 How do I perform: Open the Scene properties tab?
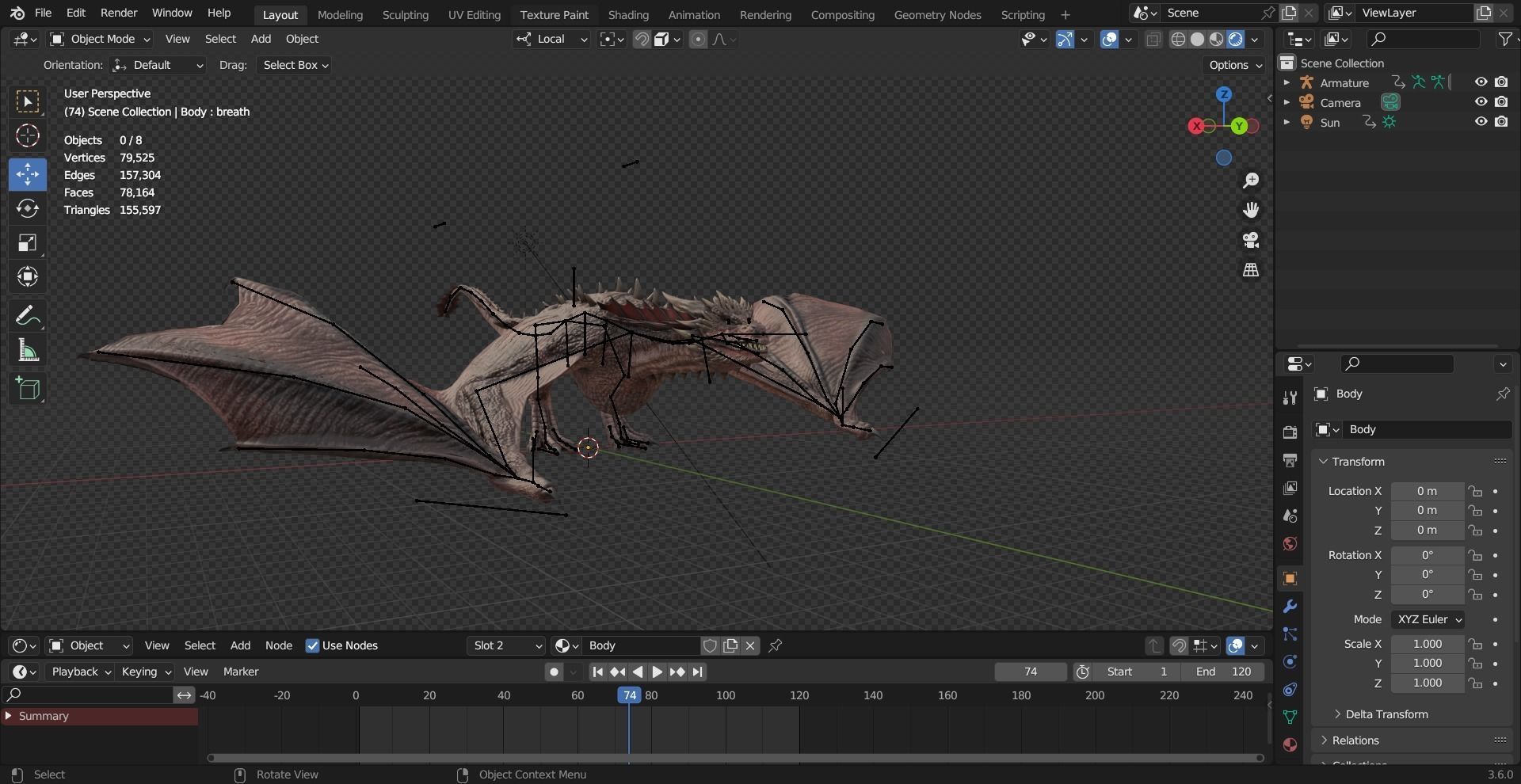click(1290, 516)
